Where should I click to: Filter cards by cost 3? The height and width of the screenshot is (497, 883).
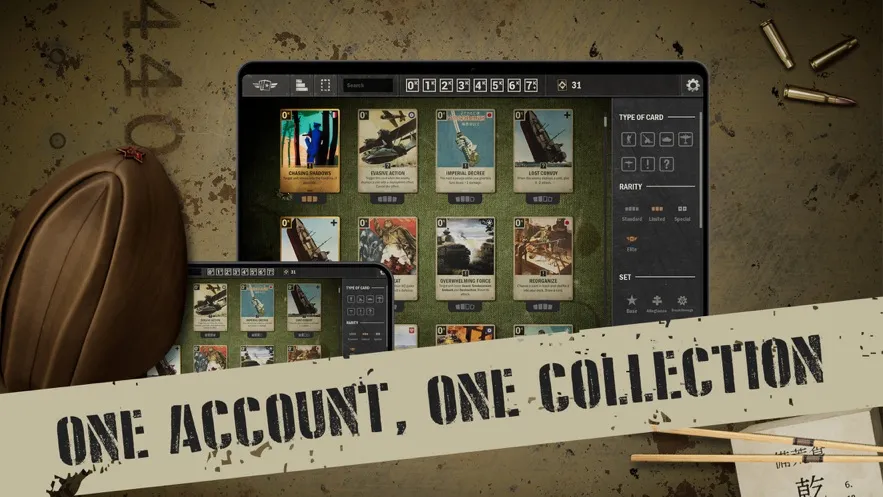(x=463, y=85)
